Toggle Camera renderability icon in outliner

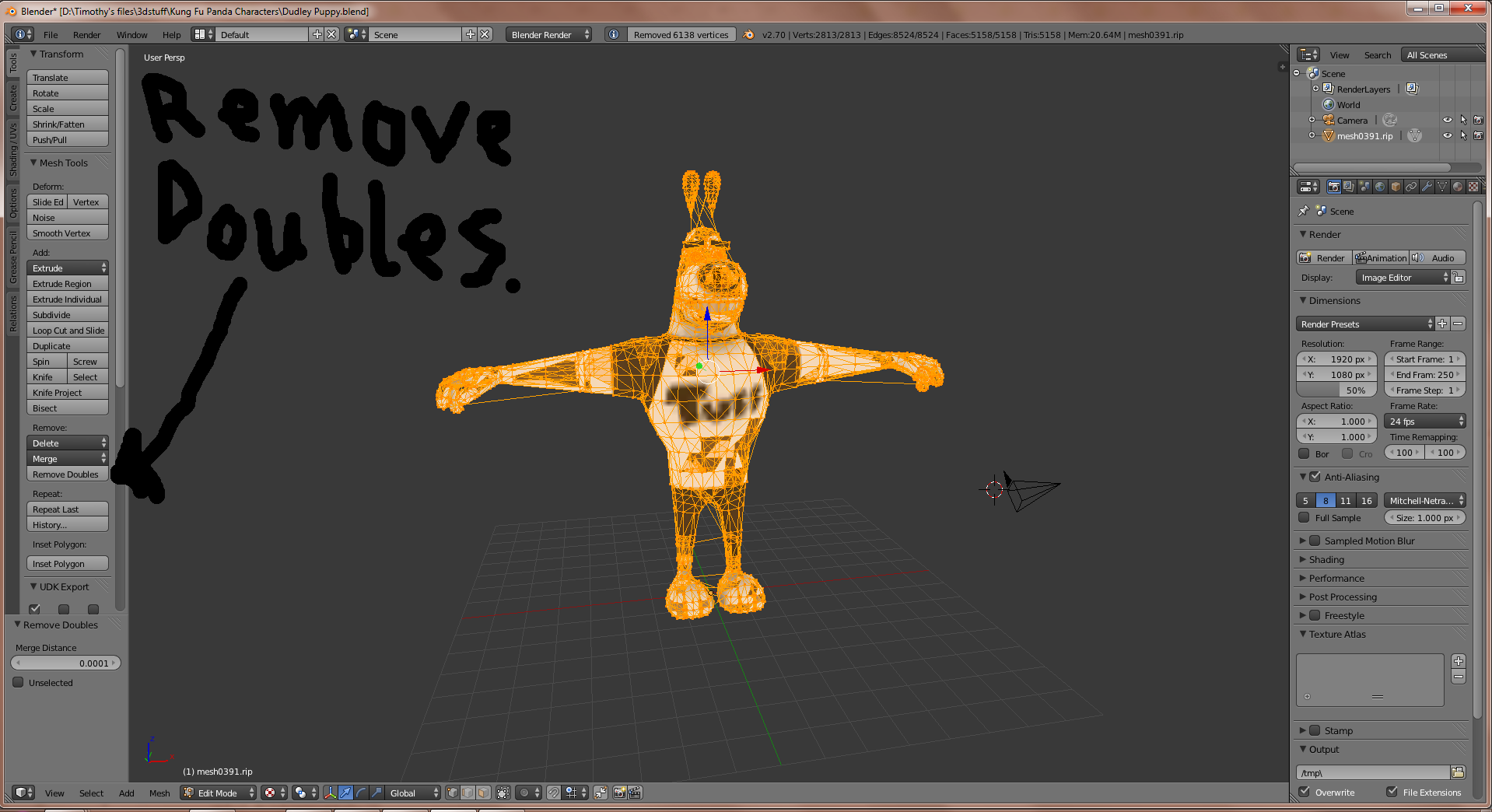[1478, 120]
